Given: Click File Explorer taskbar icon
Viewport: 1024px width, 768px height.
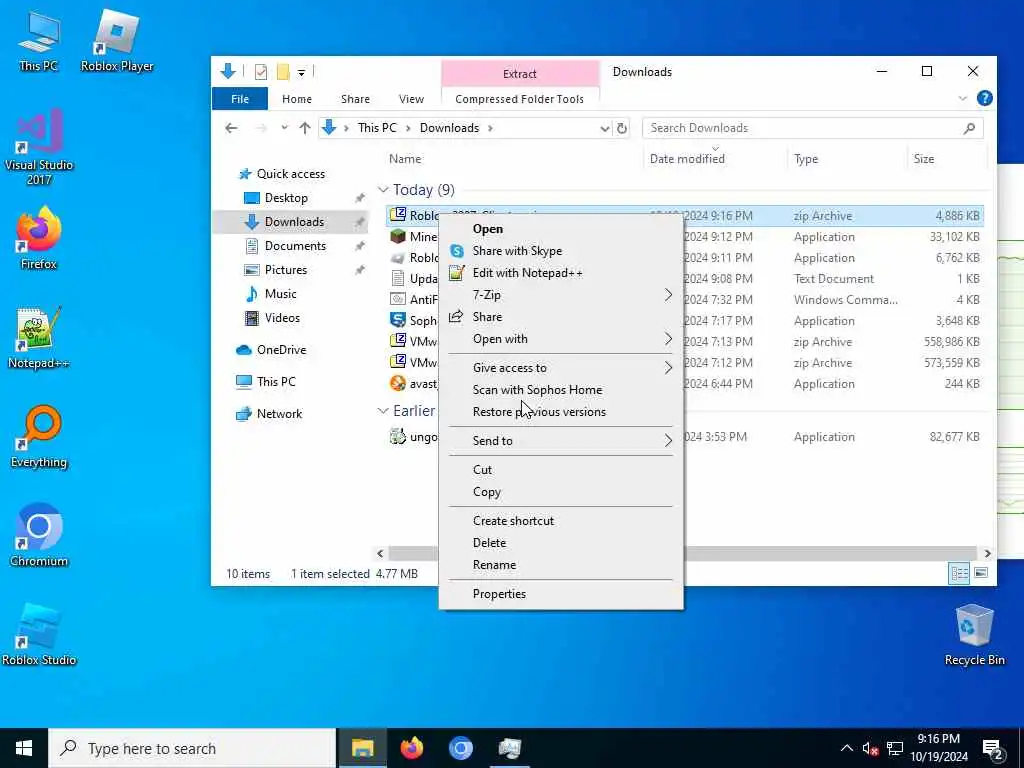Looking at the screenshot, I should [362, 748].
